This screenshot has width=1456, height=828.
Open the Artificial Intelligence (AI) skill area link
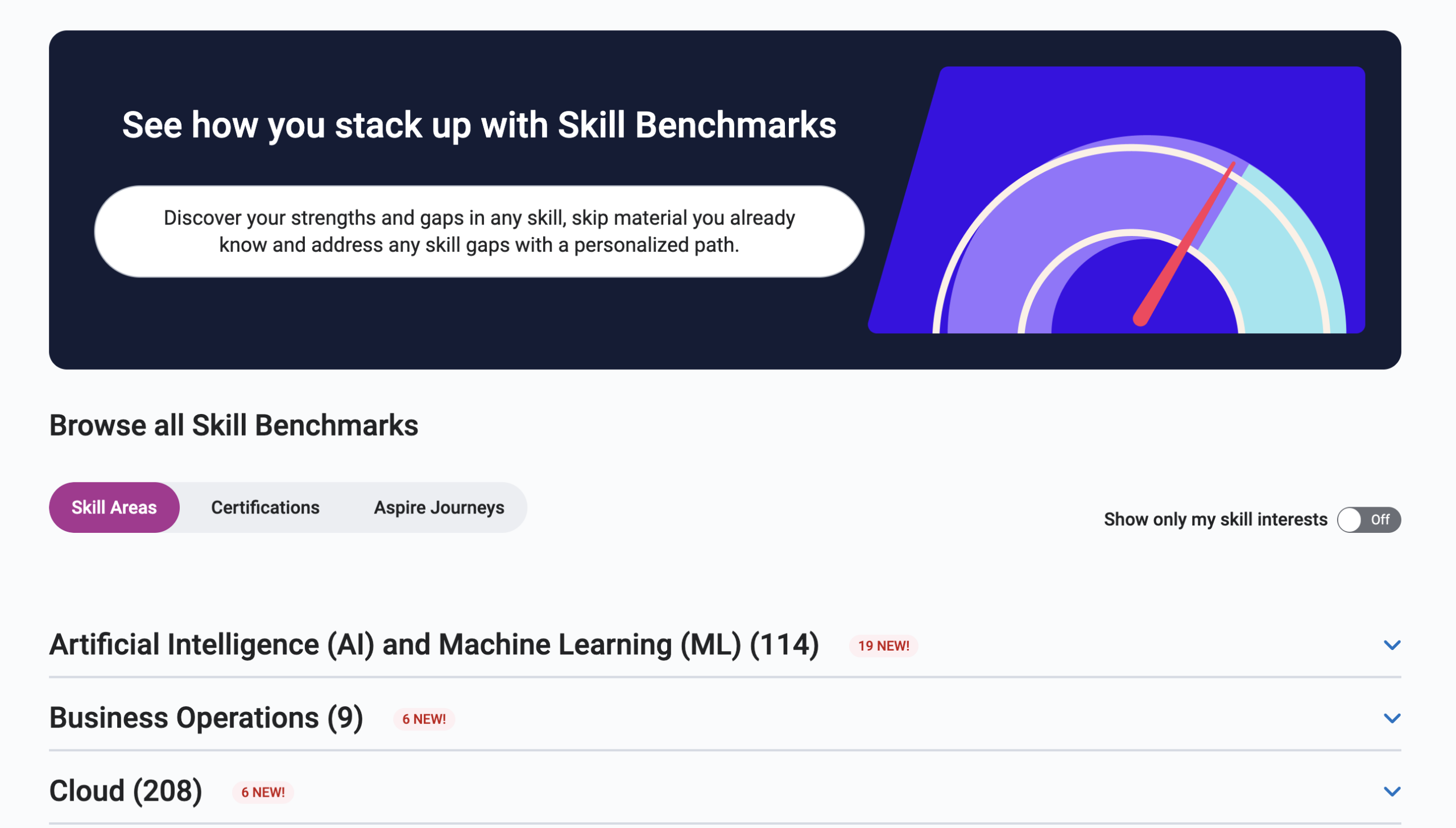[x=435, y=644]
